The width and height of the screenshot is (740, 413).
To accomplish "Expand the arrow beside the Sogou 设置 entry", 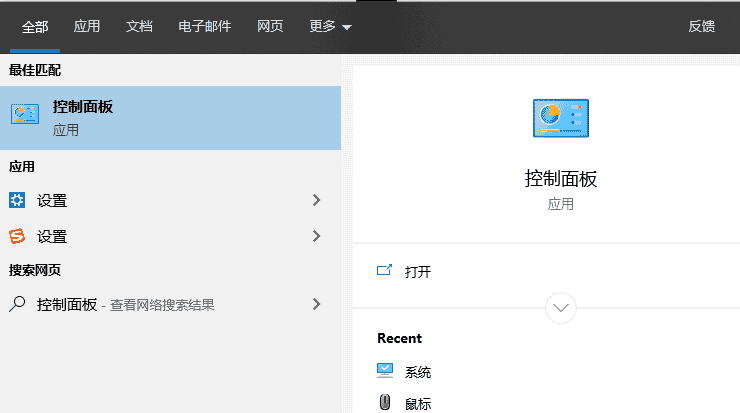I will (317, 236).
